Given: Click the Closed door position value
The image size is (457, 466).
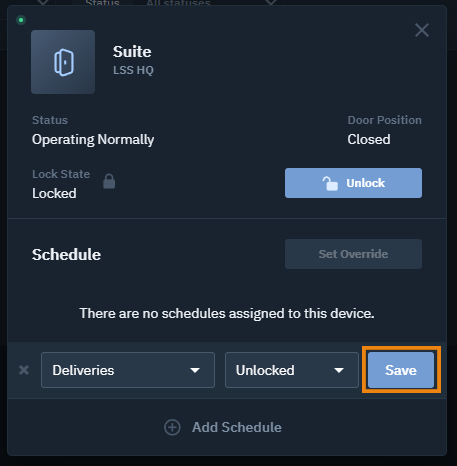Looking at the screenshot, I should pyautogui.click(x=369, y=139).
